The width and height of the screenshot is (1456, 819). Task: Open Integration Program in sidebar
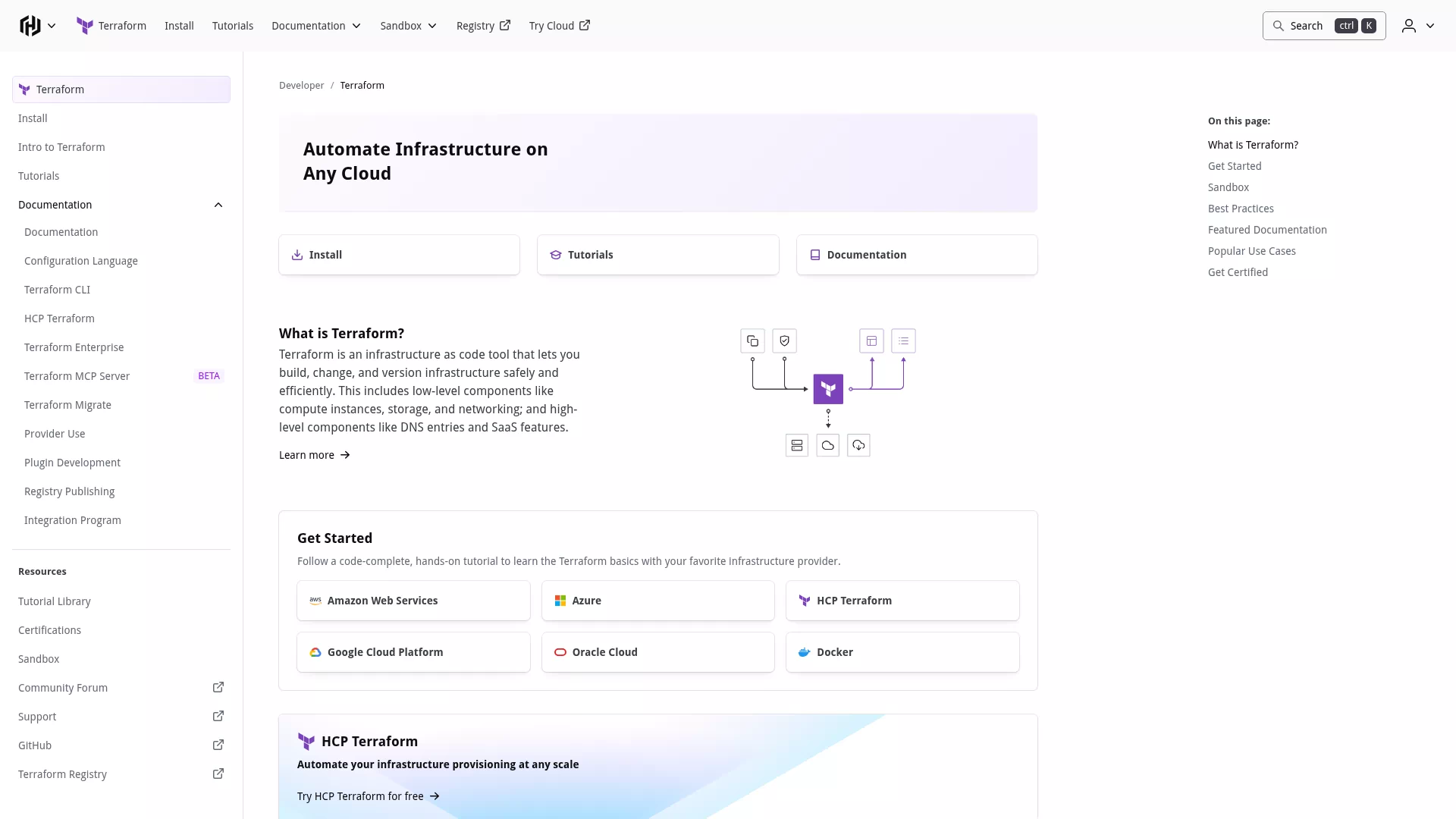121,520
